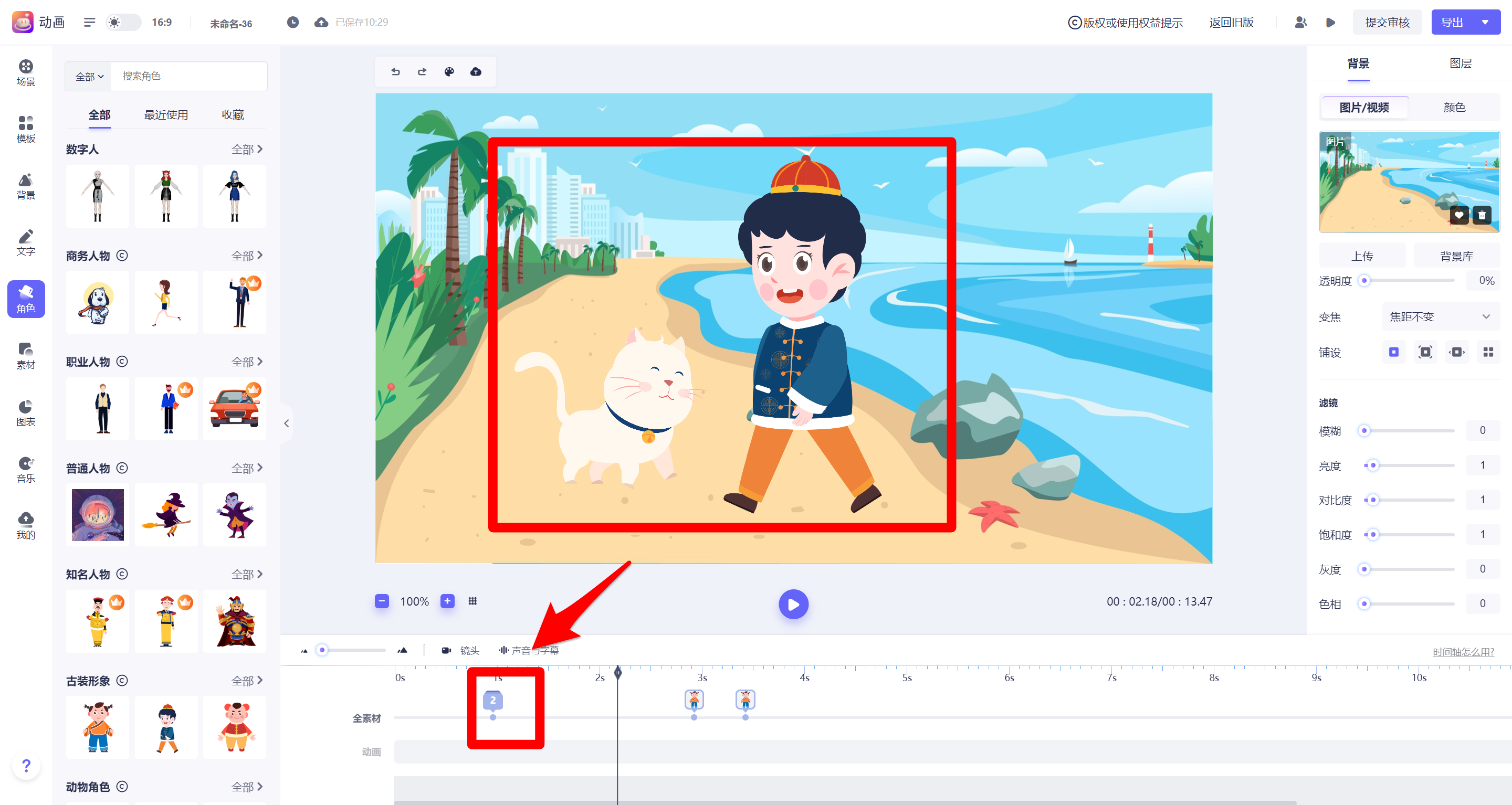The width and height of the screenshot is (1512, 805).
Task: Open the 场景 (Scene) sidebar panel
Action: [26, 73]
